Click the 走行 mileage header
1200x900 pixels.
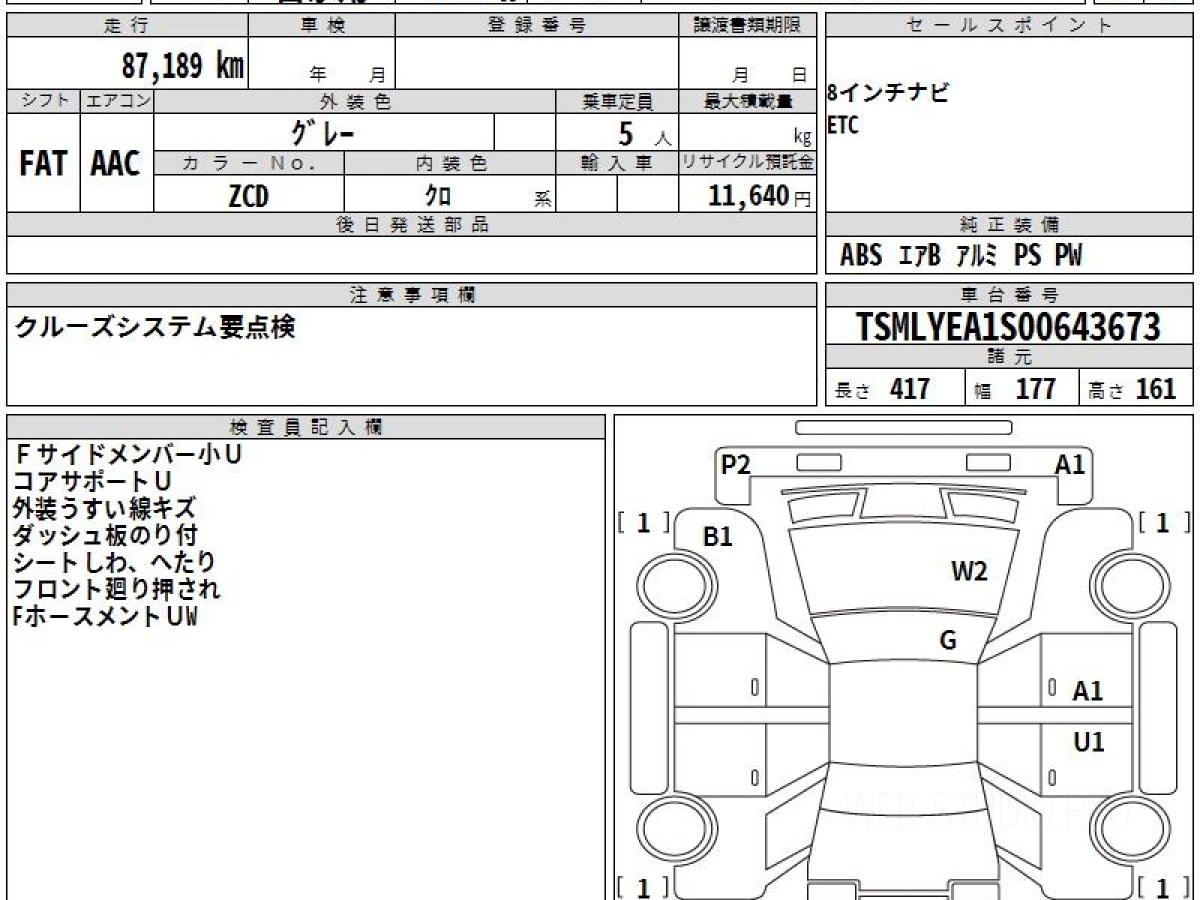point(126,26)
